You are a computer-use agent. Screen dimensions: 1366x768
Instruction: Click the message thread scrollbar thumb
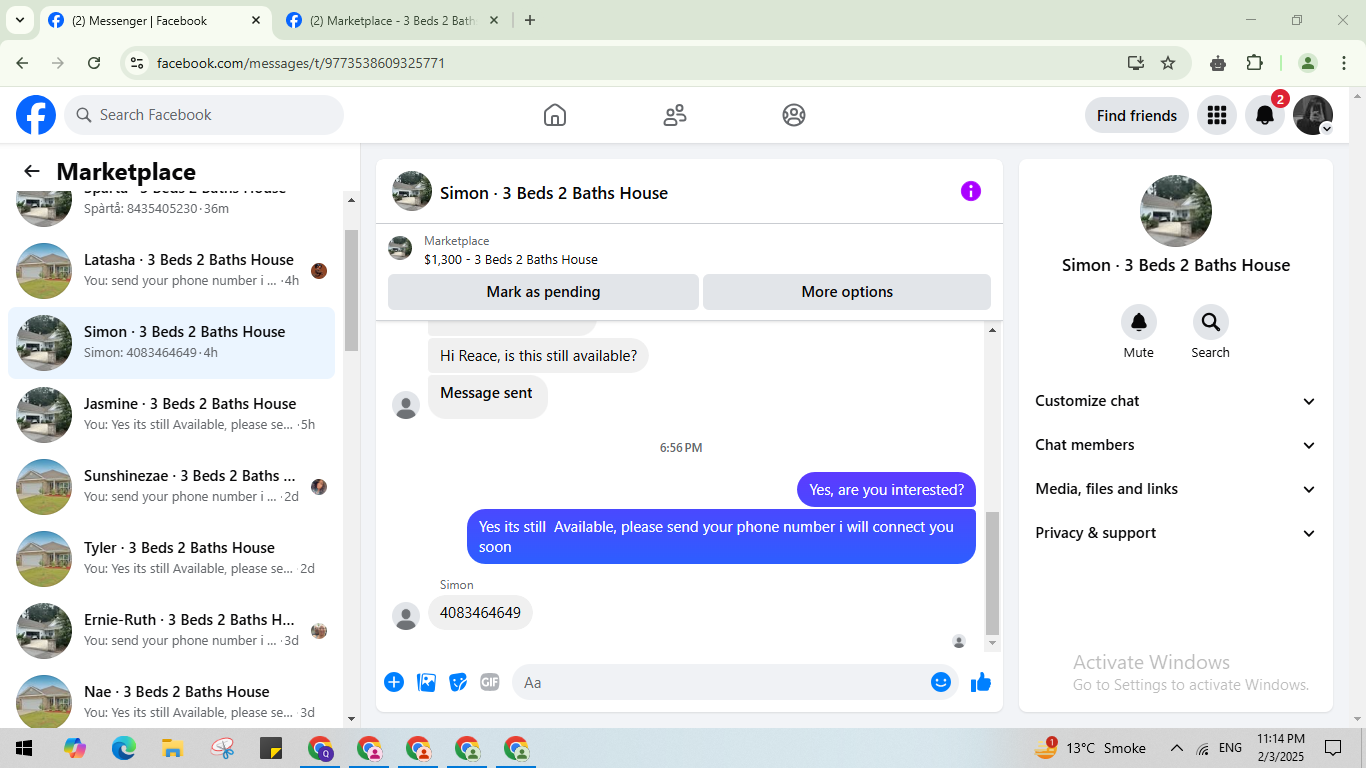coord(992,574)
